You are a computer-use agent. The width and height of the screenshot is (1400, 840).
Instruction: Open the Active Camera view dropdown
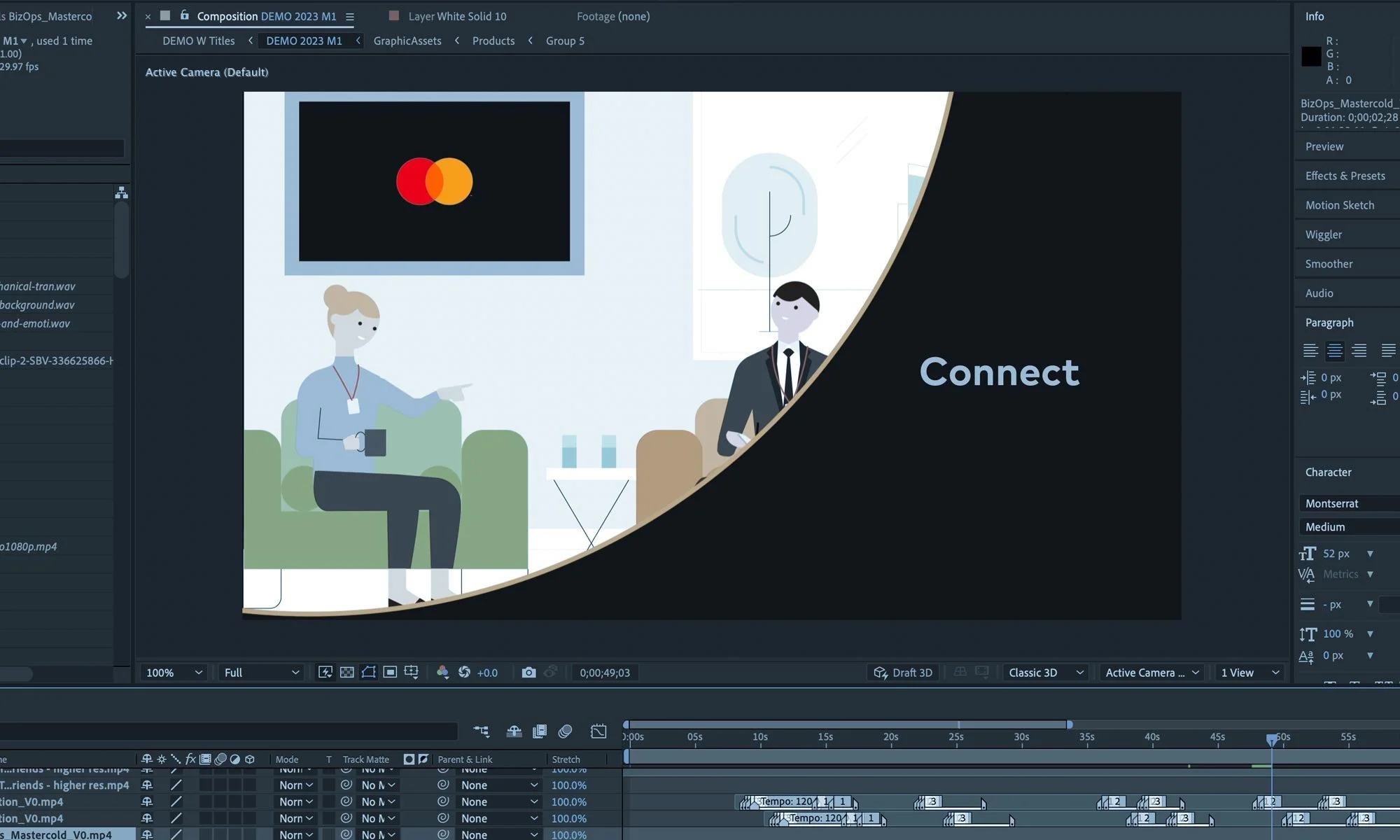coord(1152,672)
